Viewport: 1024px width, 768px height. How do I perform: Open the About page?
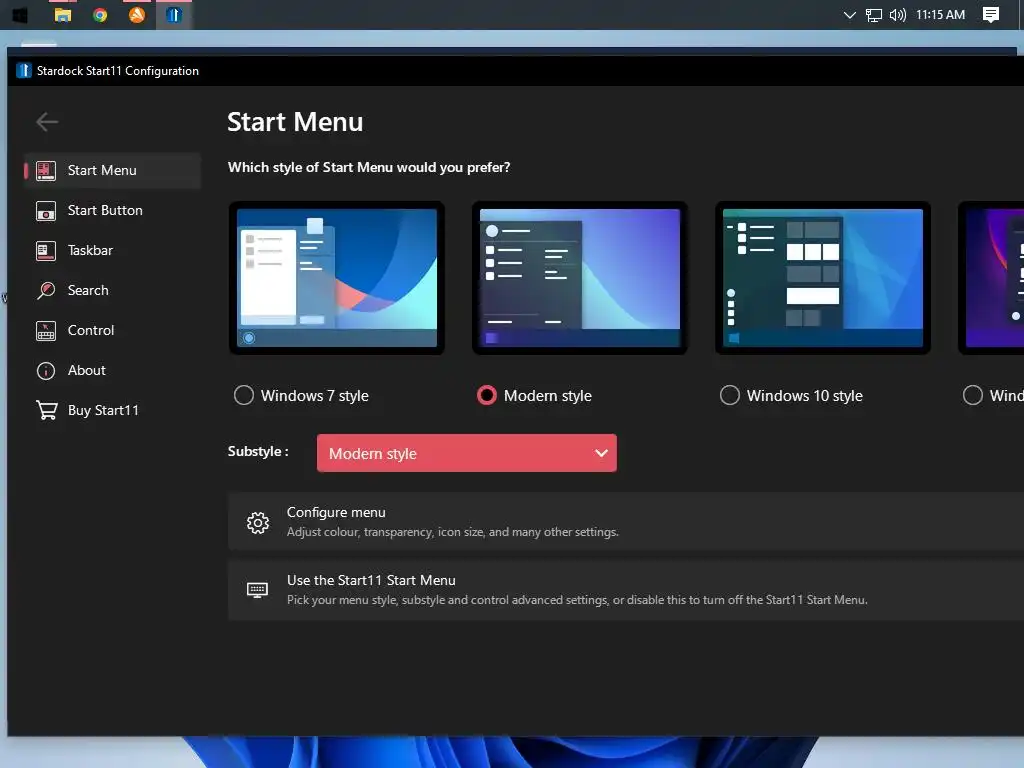(x=112, y=371)
